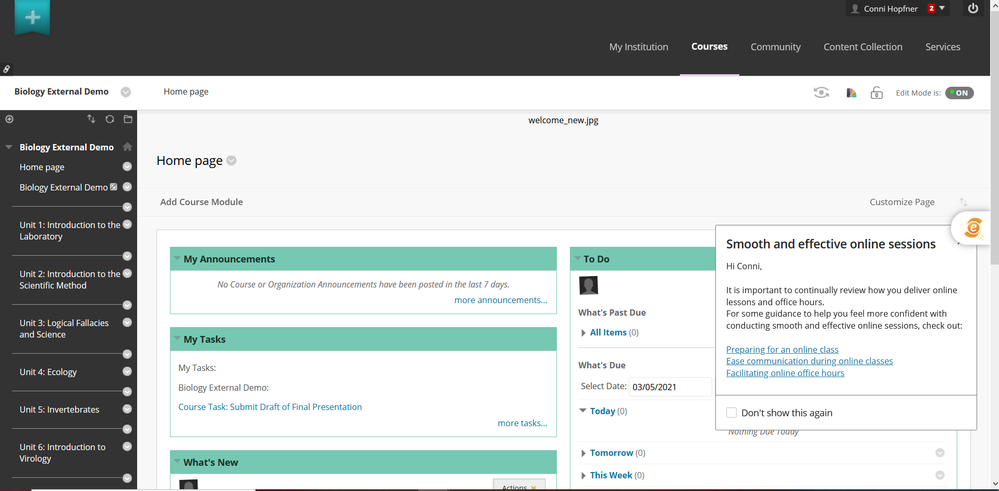Open options for the Home page menu item

127,167
